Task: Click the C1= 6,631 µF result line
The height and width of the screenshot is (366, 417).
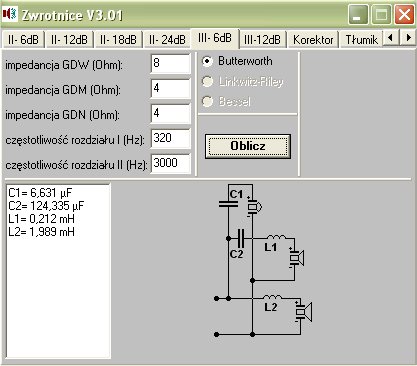Action: point(40,193)
